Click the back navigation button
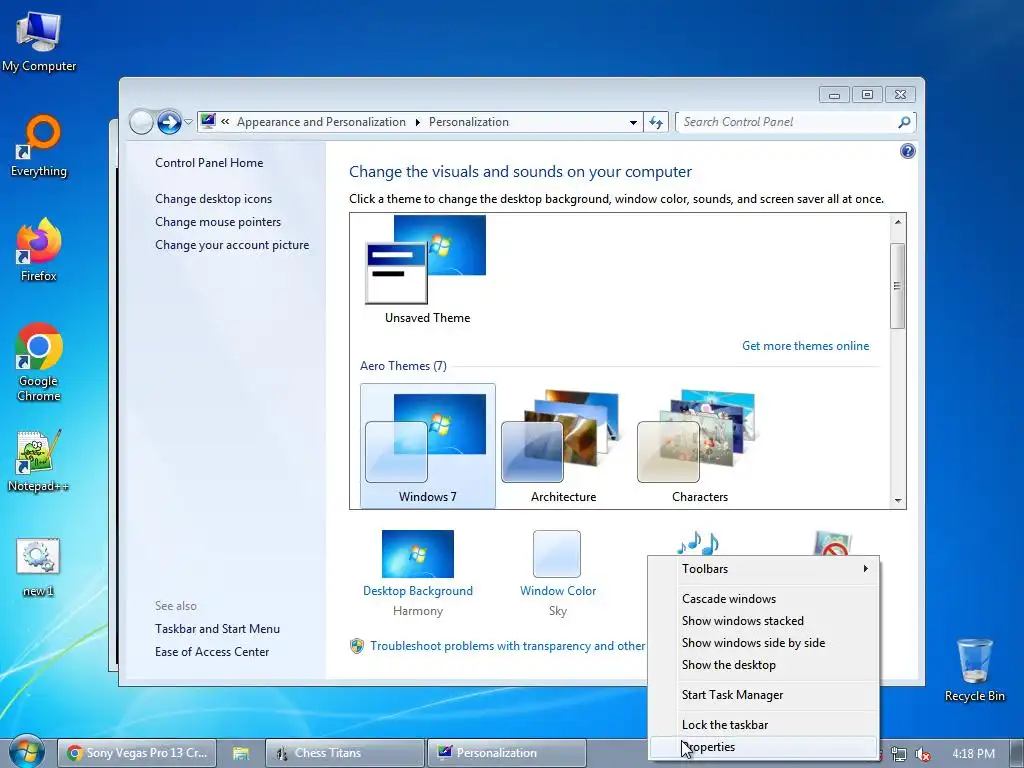The width and height of the screenshot is (1024, 768). tap(141, 121)
